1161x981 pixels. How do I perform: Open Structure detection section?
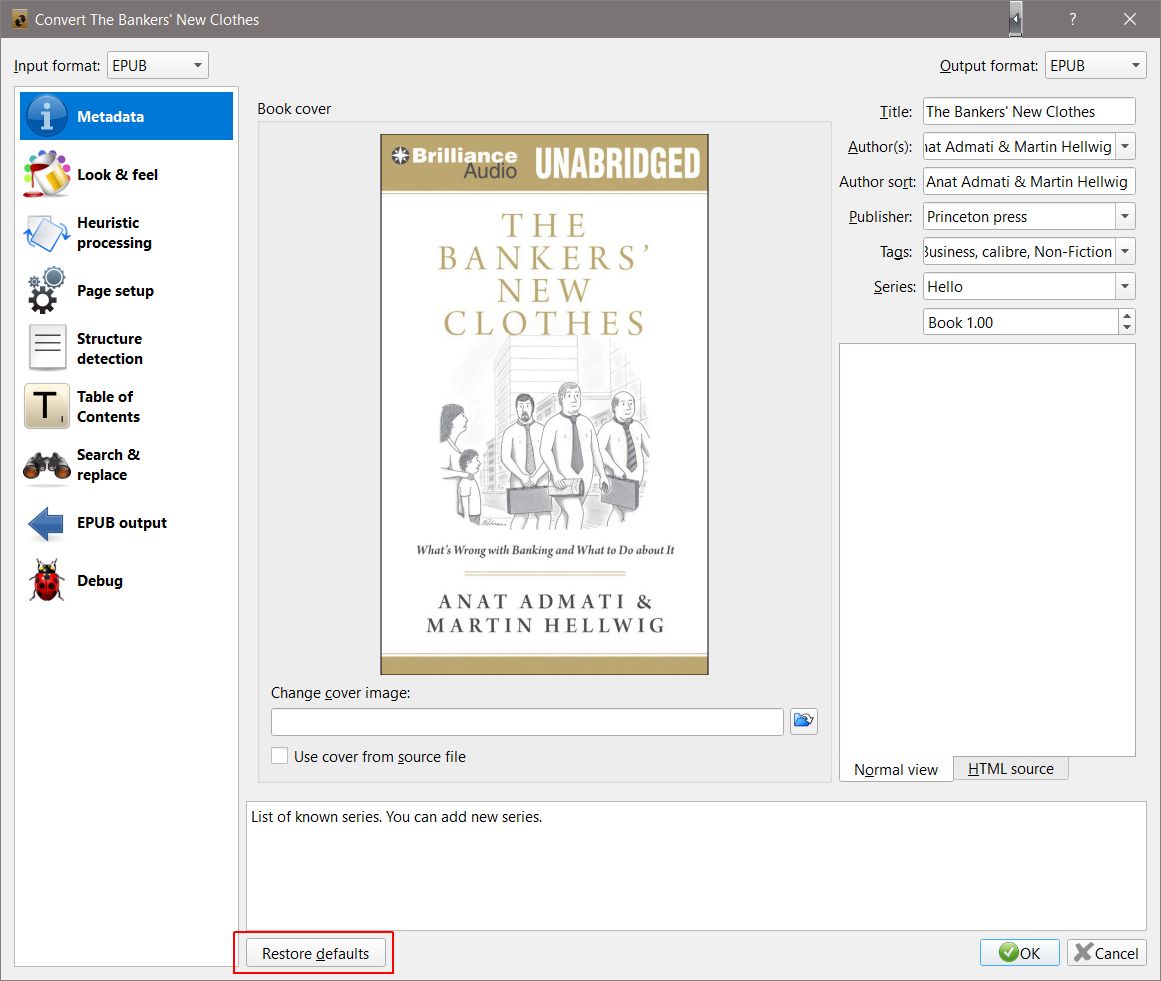tap(126, 349)
